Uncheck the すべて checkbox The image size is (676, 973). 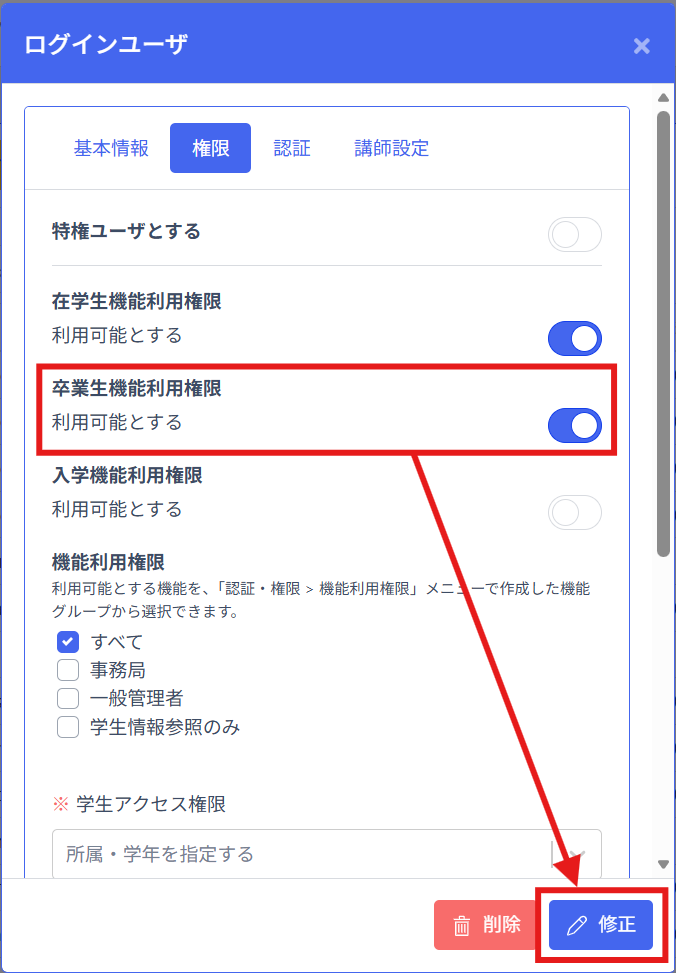pos(68,642)
